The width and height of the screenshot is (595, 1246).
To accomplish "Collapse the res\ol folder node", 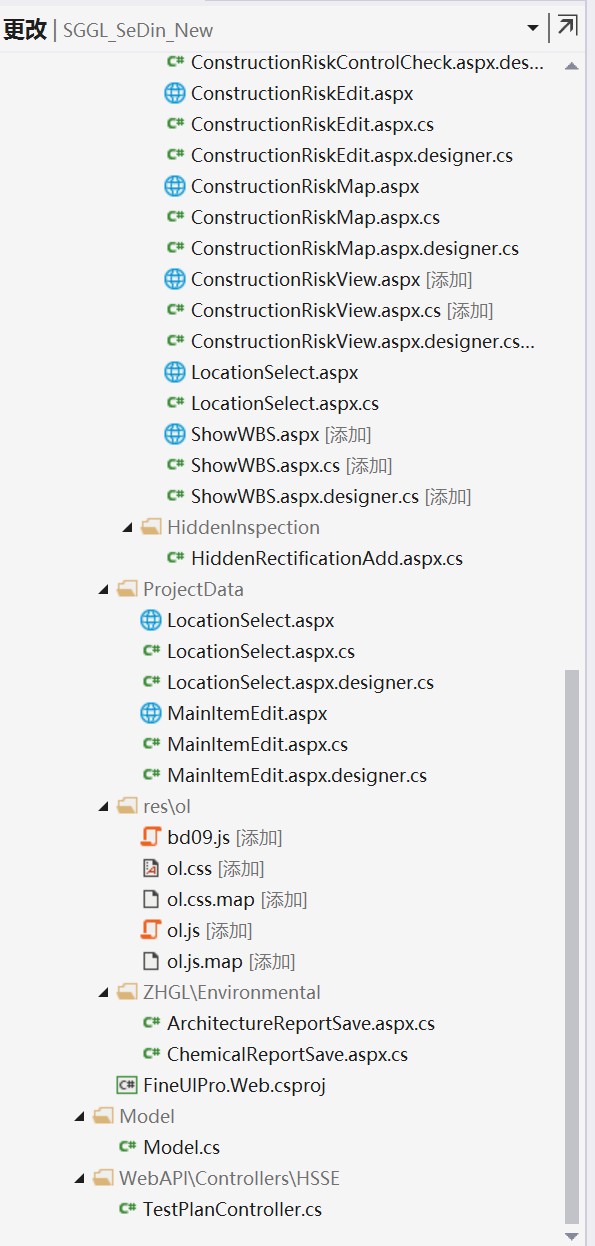I will 103,806.
